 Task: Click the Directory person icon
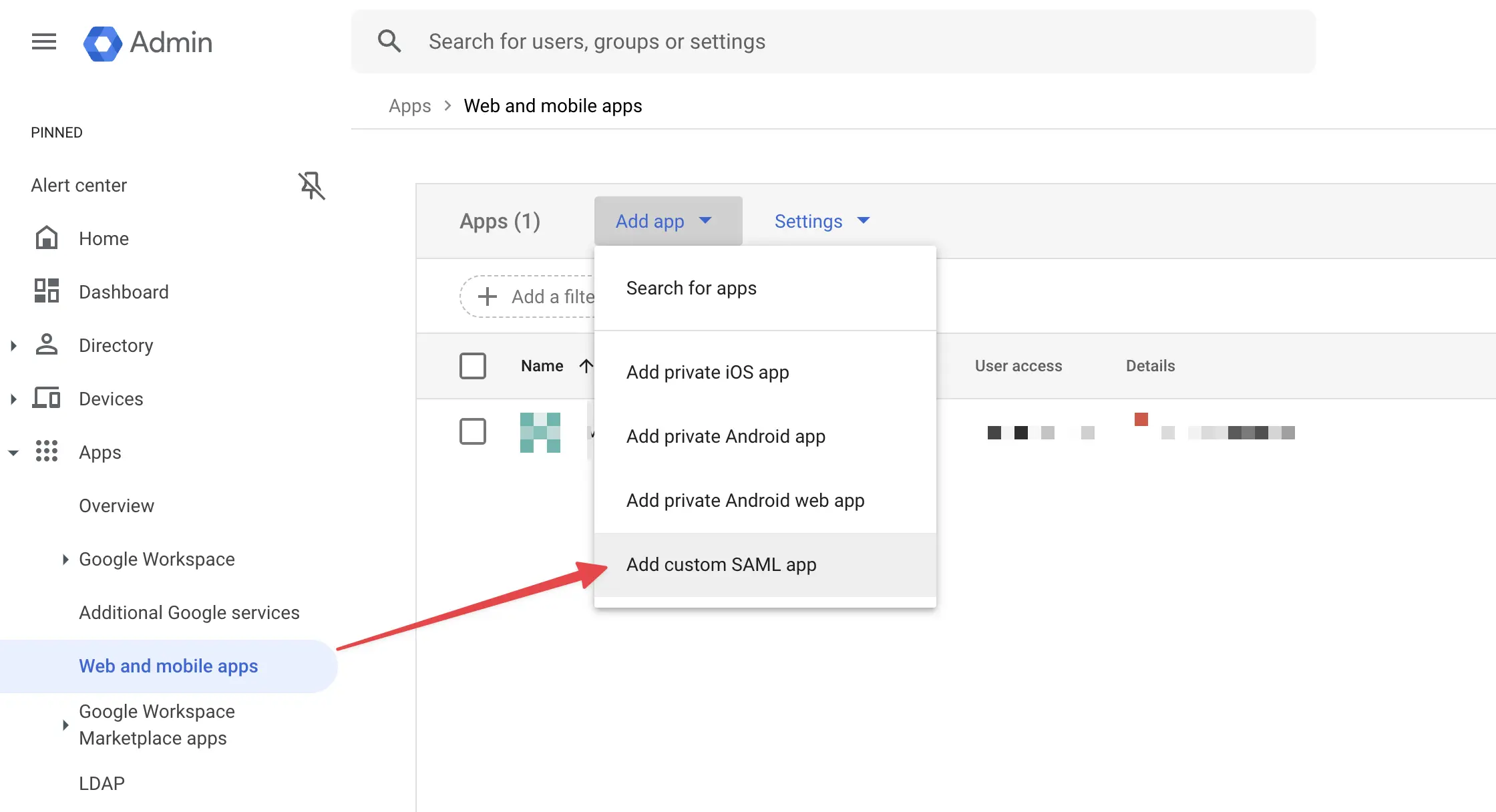(x=47, y=345)
